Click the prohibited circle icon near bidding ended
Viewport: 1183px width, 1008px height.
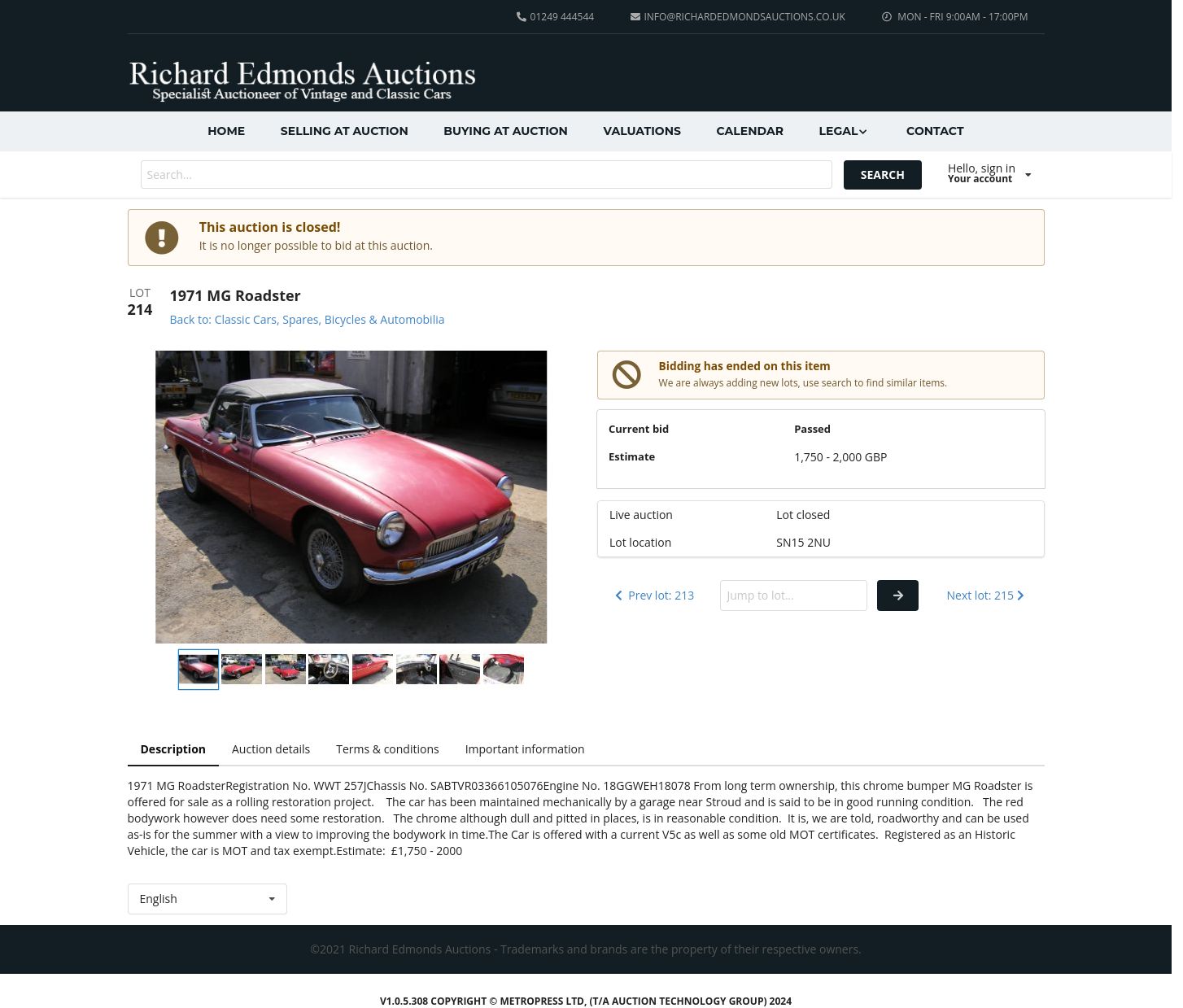coord(626,374)
